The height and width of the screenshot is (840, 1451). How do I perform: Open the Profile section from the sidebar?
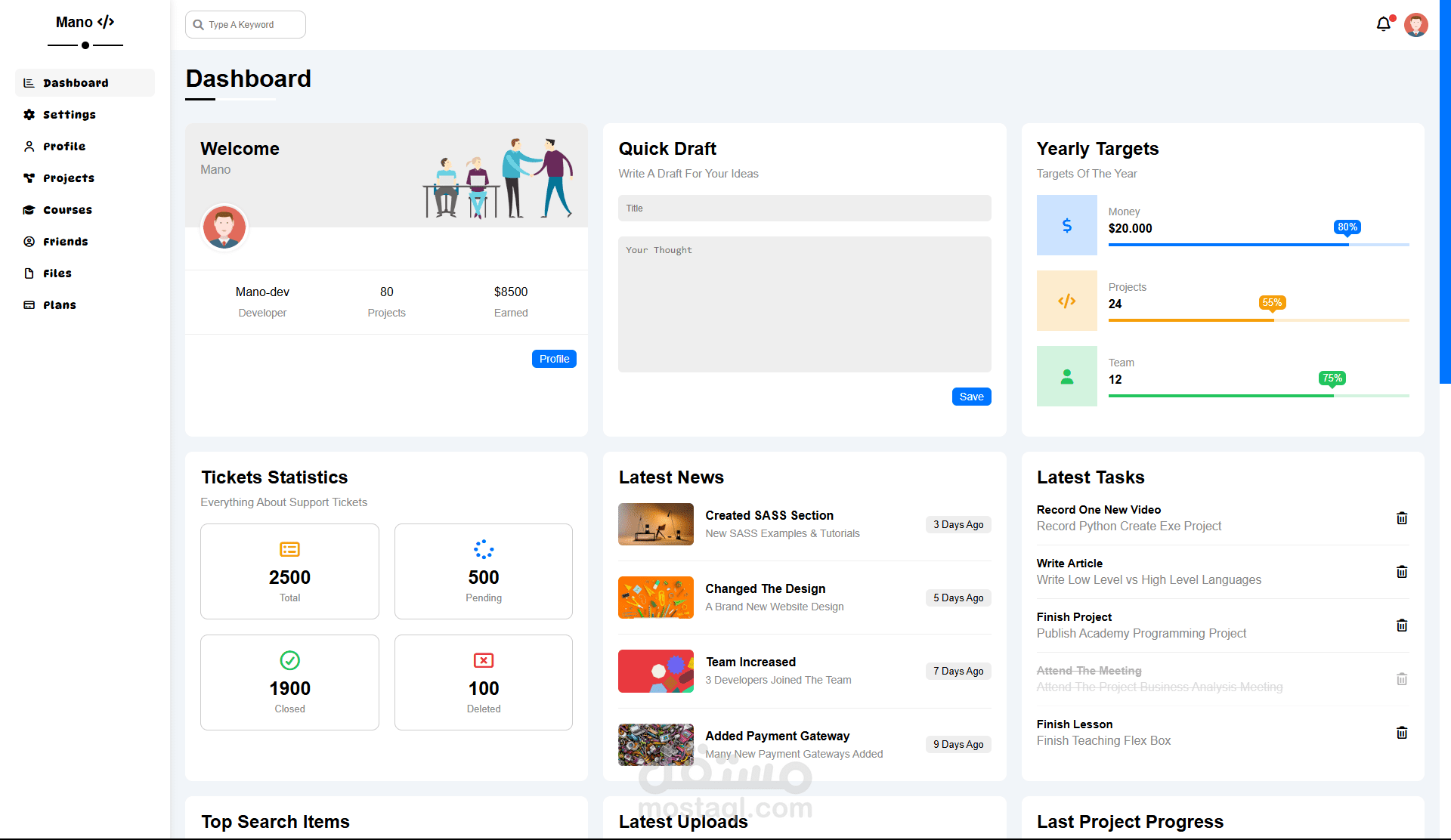[65, 146]
